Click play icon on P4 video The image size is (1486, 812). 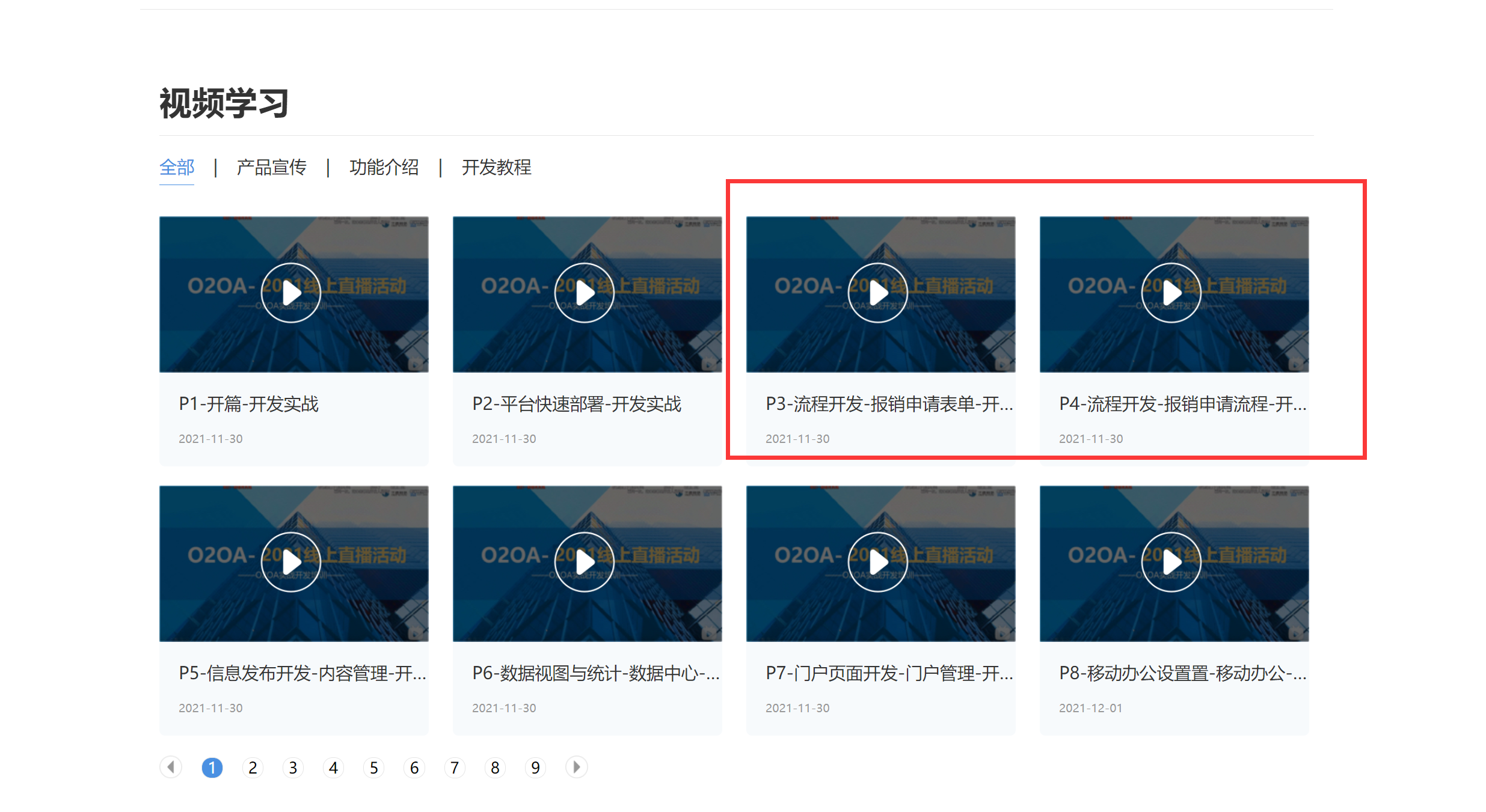tap(1171, 293)
